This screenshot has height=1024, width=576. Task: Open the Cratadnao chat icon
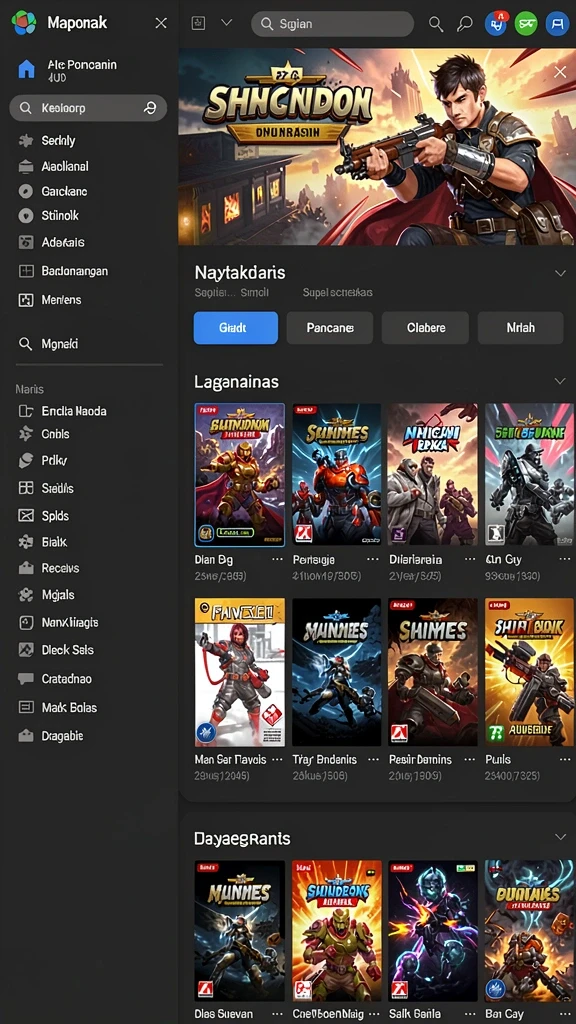coord(25,679)
